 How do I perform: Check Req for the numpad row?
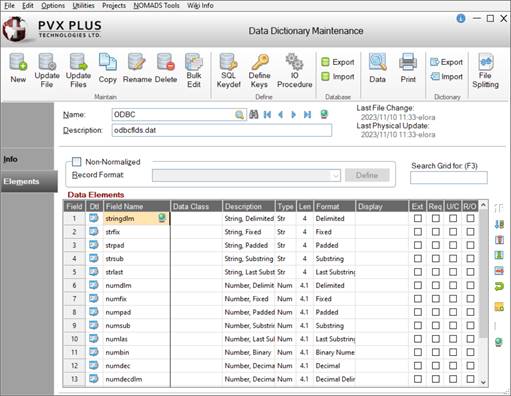(435, 312)
